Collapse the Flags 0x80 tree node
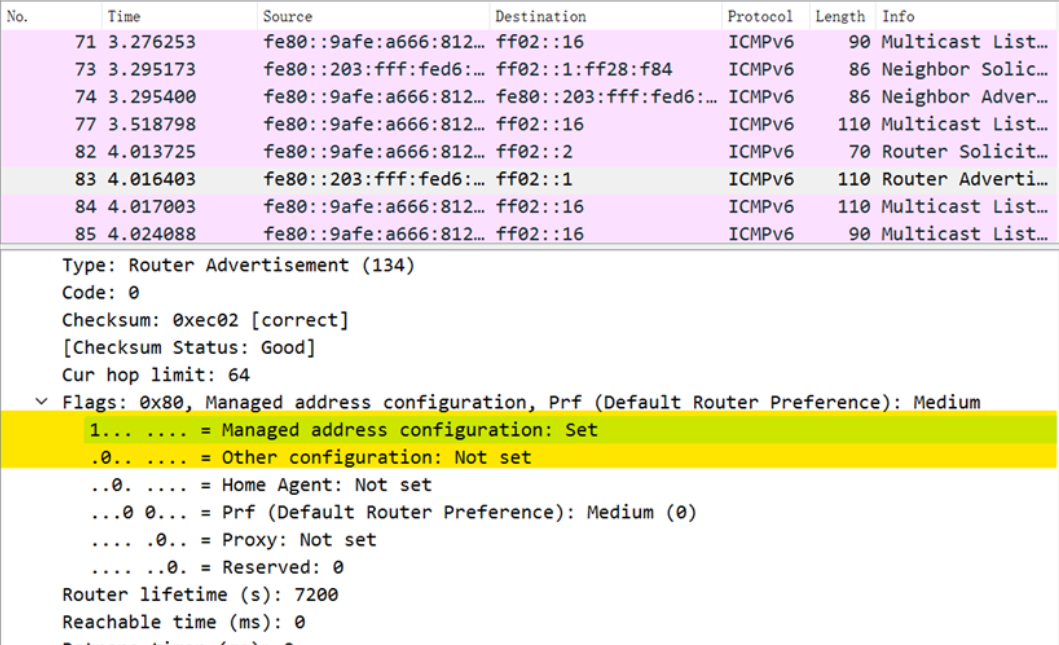 [x=41, y=402]
